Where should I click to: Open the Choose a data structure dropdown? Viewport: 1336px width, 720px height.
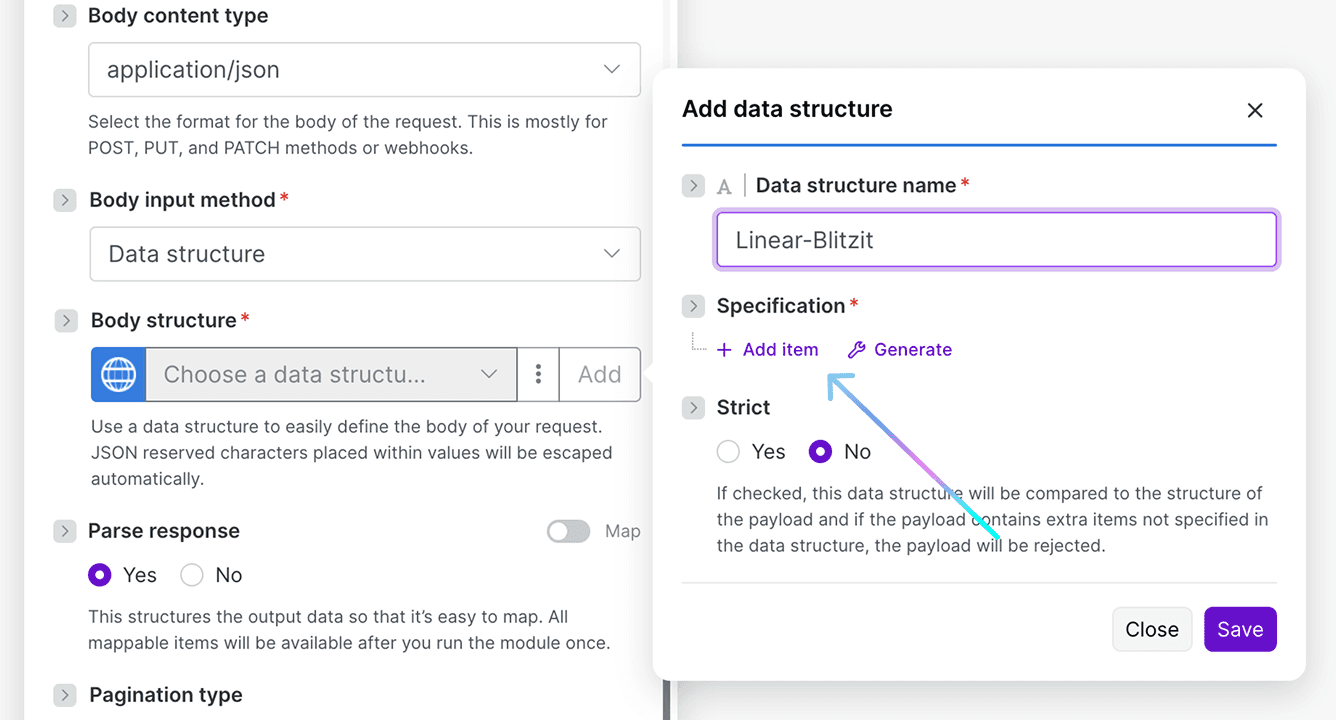pos(331,375)
